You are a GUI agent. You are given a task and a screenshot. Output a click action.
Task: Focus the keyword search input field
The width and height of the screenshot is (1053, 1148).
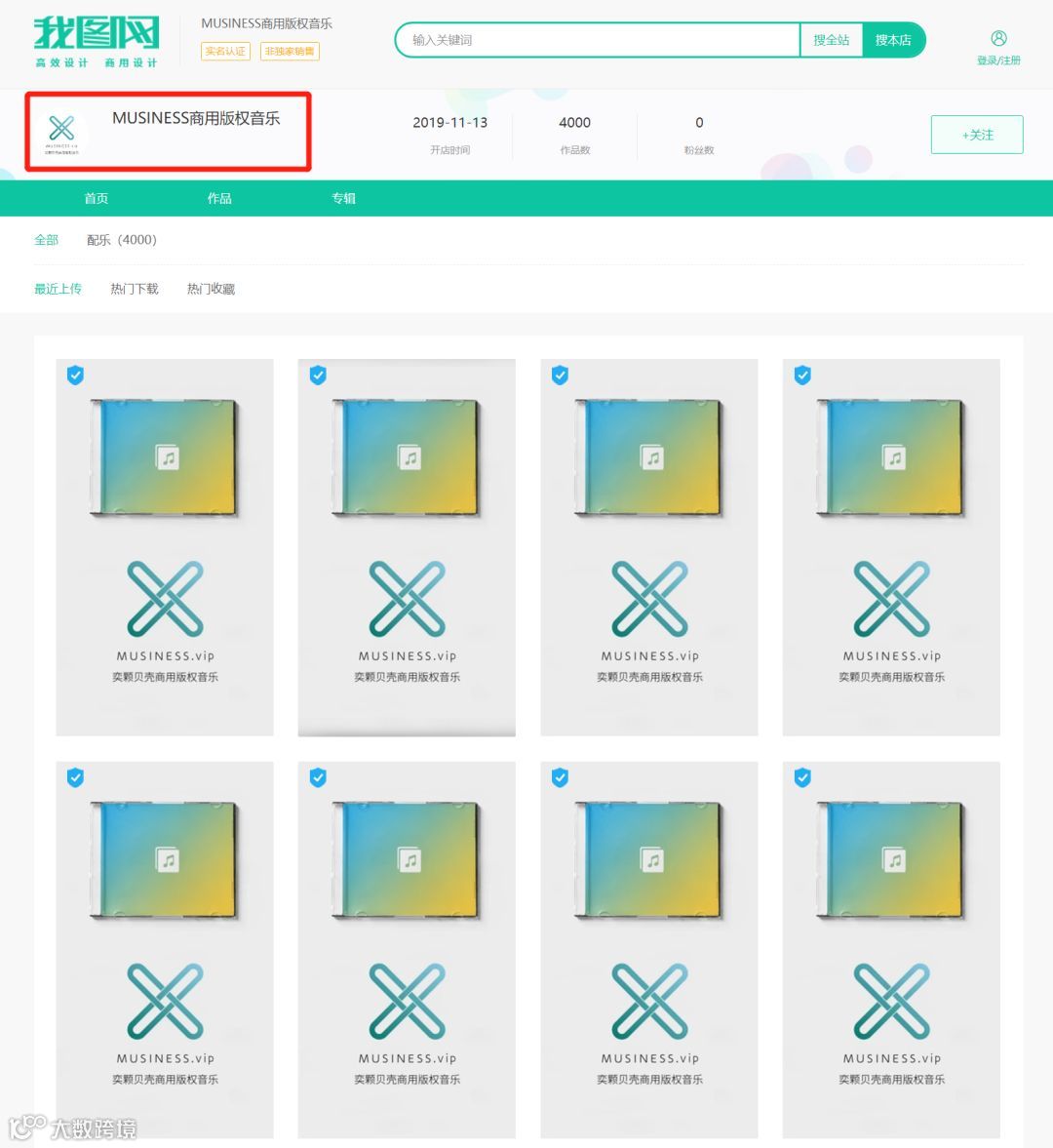[x=598, y=40]
